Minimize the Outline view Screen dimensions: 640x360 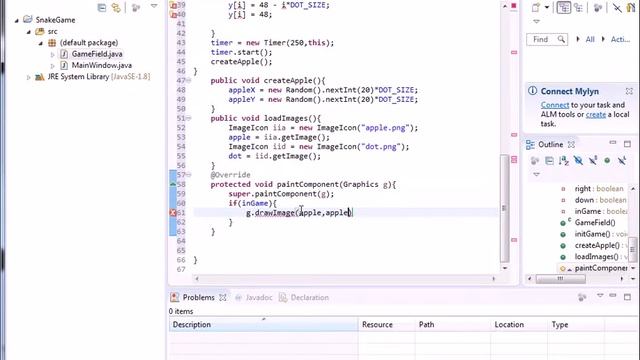click(x=613, y=143)
